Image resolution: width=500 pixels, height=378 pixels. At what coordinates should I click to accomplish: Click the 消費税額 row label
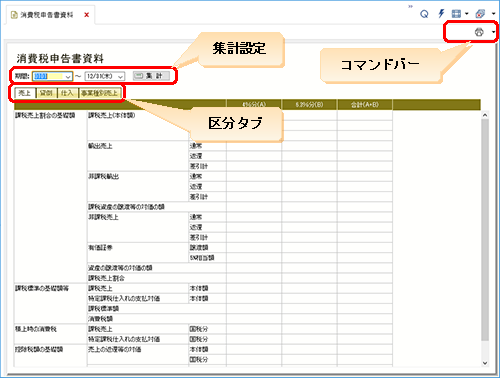[100, 319]
